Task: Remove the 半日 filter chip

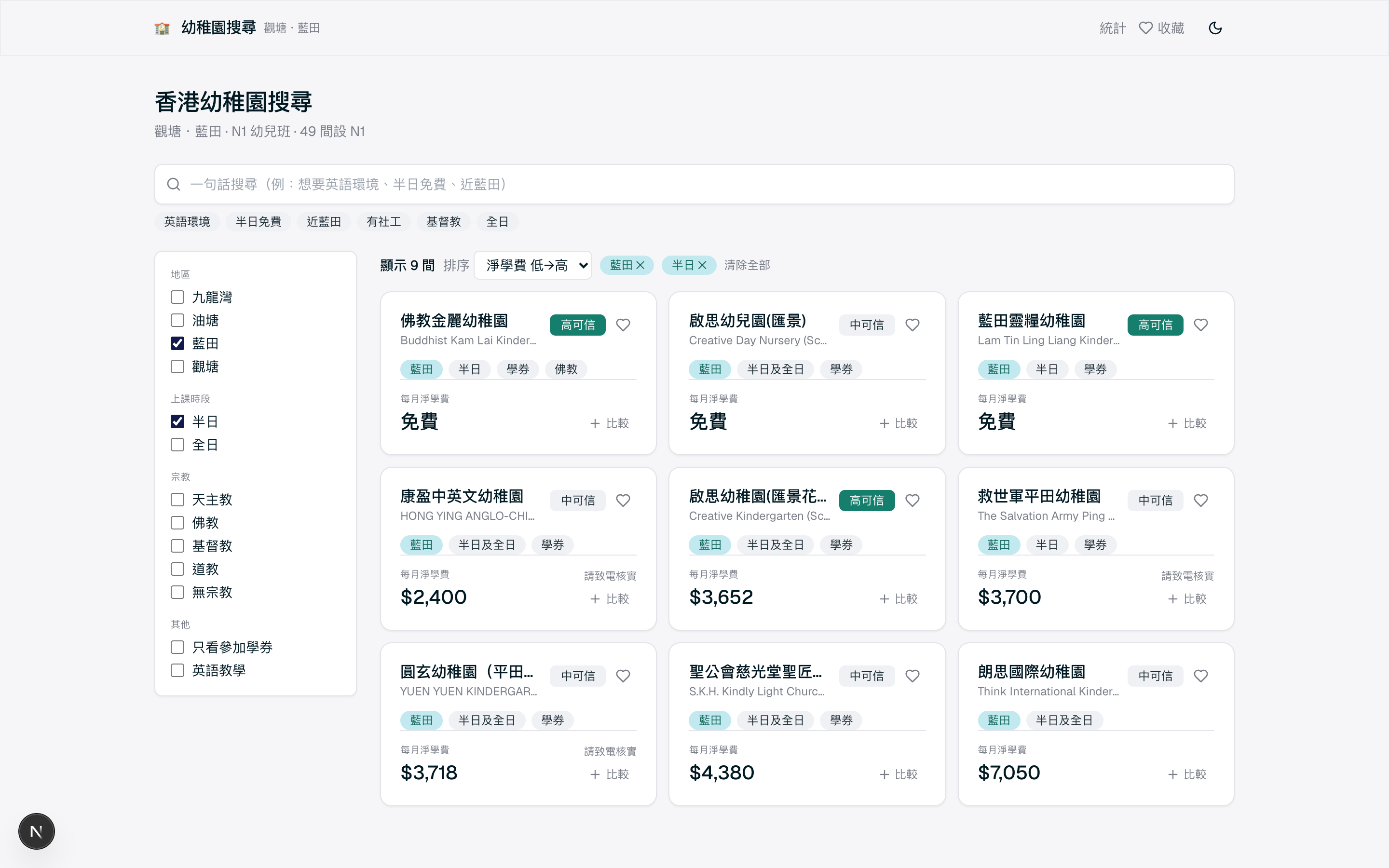Action: pyautogui.click(x=702, y=265)
